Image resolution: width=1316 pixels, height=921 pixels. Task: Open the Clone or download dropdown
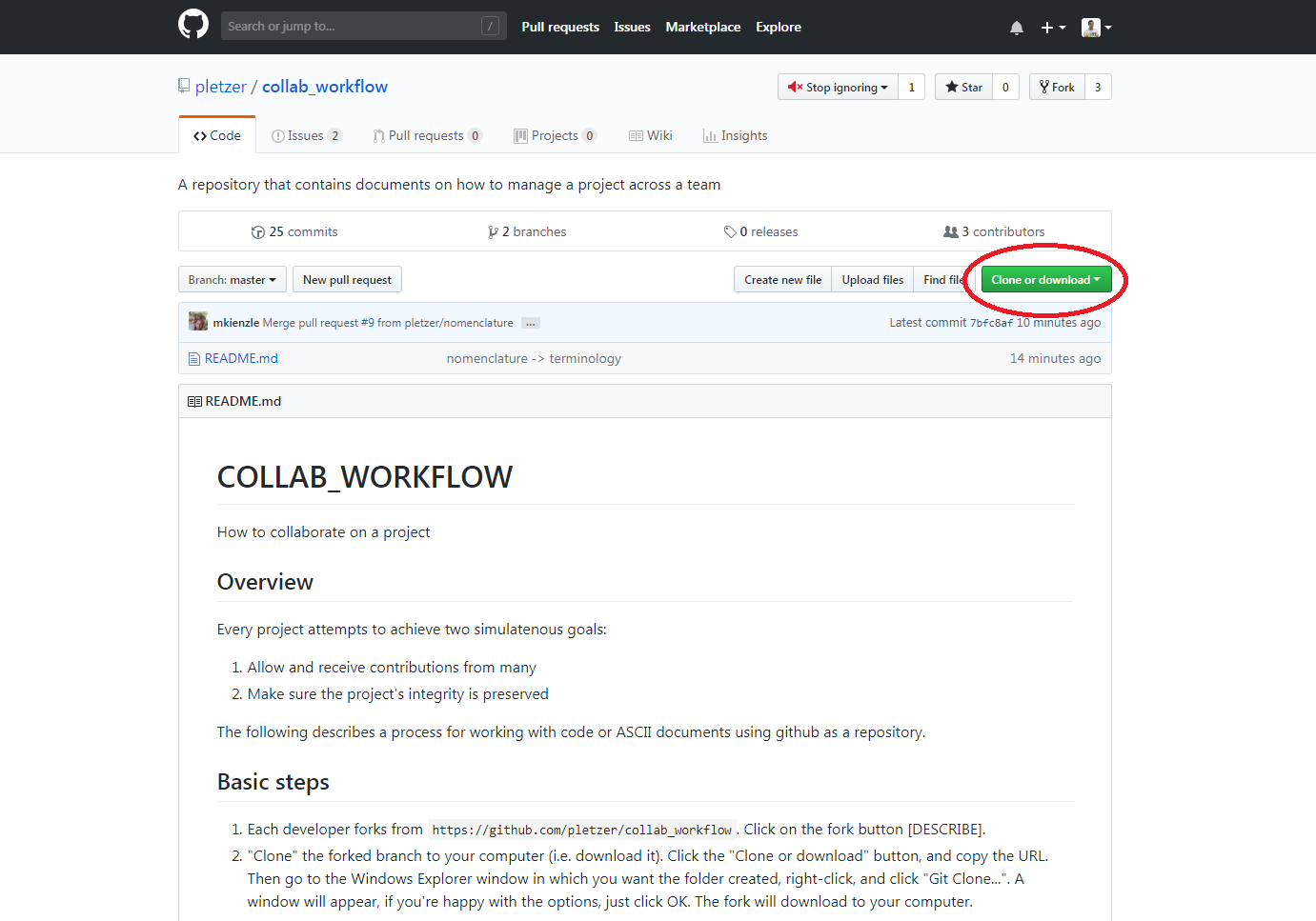1046,279
